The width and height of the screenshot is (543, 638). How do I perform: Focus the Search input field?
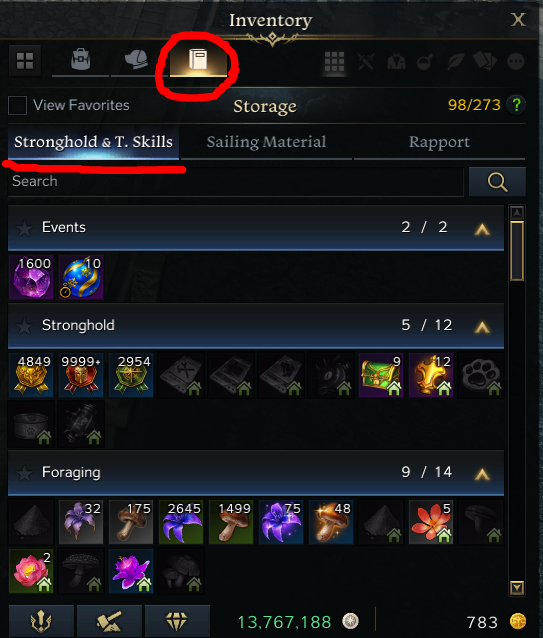coord(236,181)
